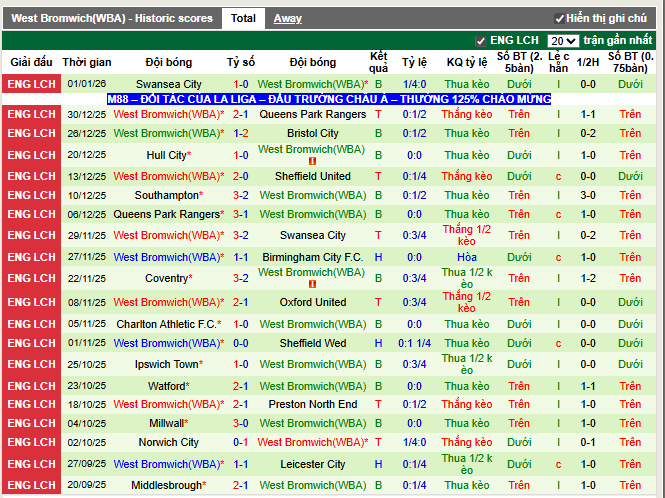Open Norwich City team link
Image resolution: width=665 pixels, height=498 pixels.
169,442
